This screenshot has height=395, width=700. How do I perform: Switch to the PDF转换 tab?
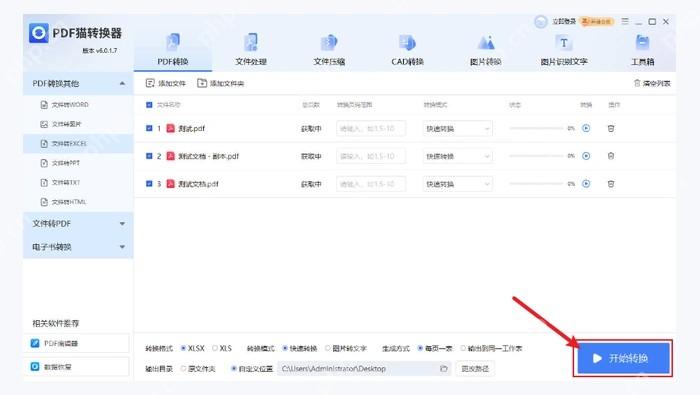pyautogui.click(x=173, y=50)
